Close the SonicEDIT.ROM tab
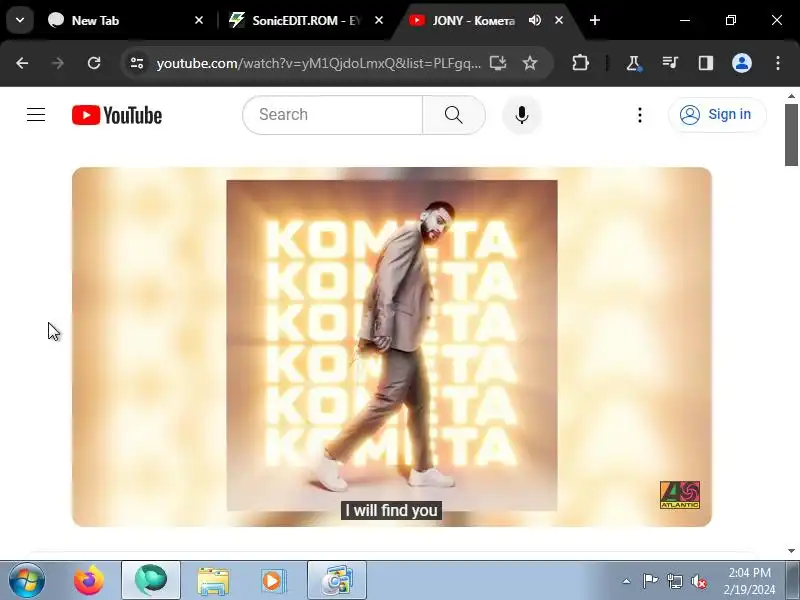Image resolution: width=800 pixels, height=600 pixels. 379,20
